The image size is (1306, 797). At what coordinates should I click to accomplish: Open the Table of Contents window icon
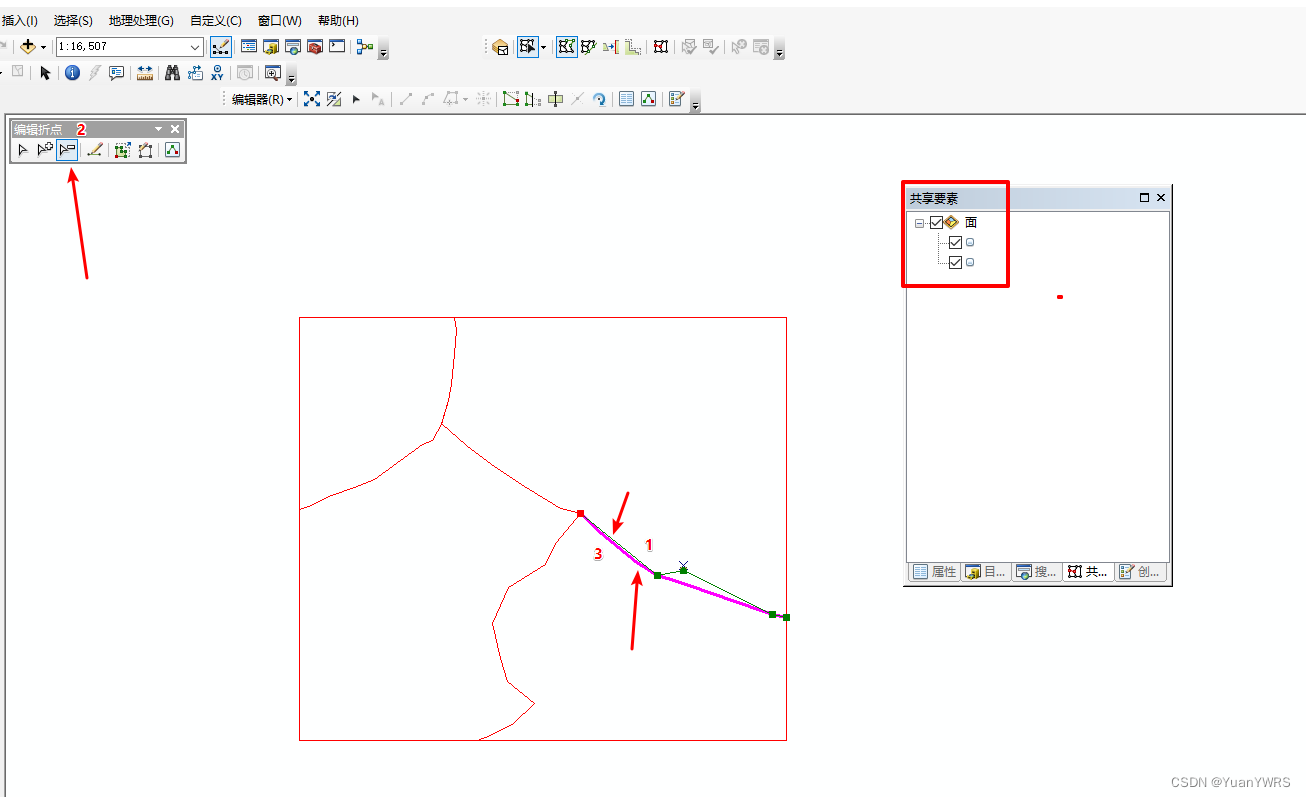pyautogui.click(x=249, y=47)
